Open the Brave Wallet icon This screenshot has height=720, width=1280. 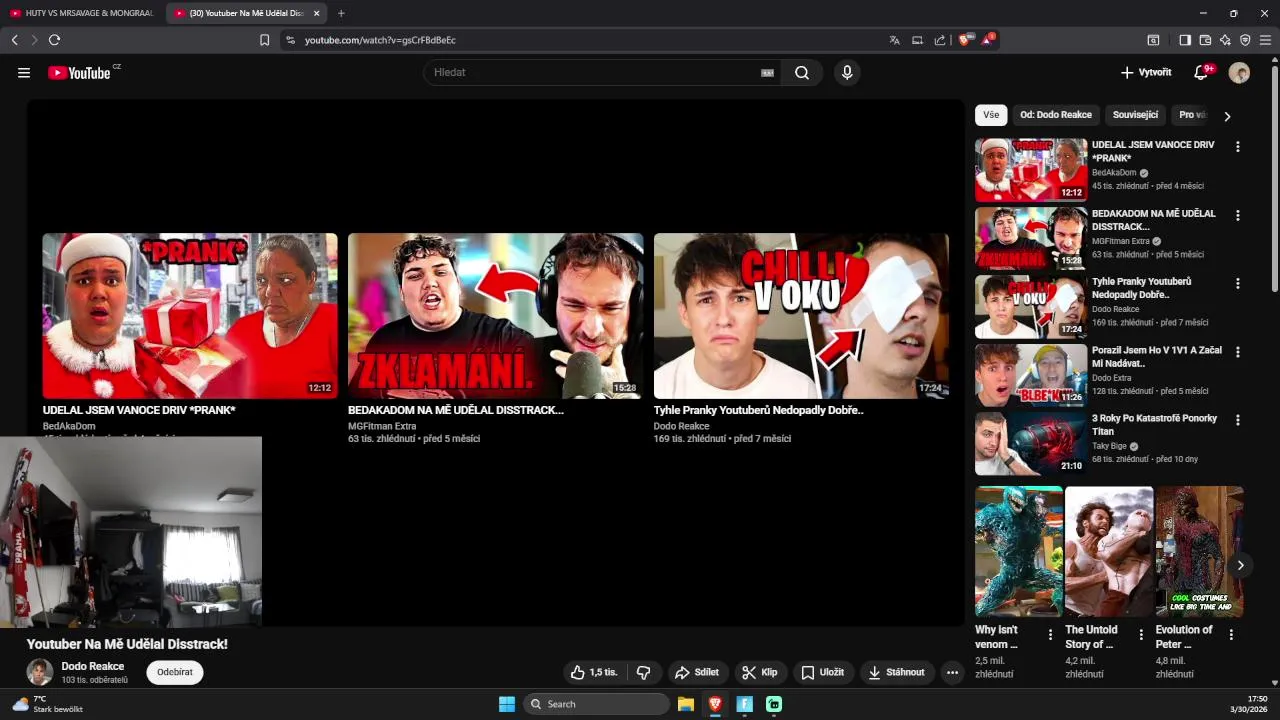coord(1205,40)
